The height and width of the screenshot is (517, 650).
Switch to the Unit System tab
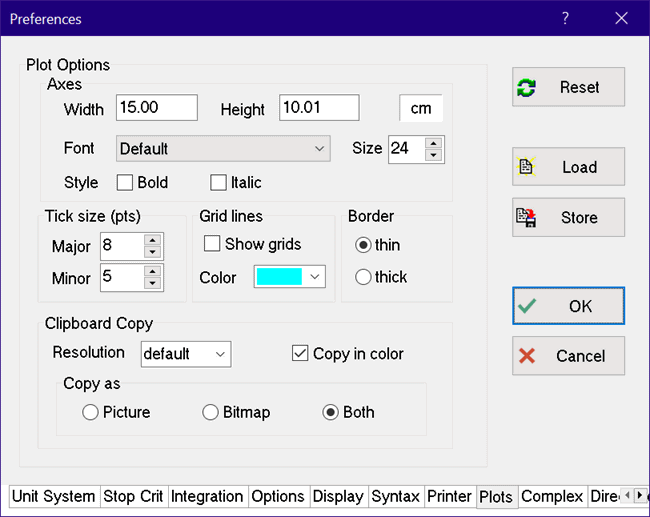coord(54,496)
